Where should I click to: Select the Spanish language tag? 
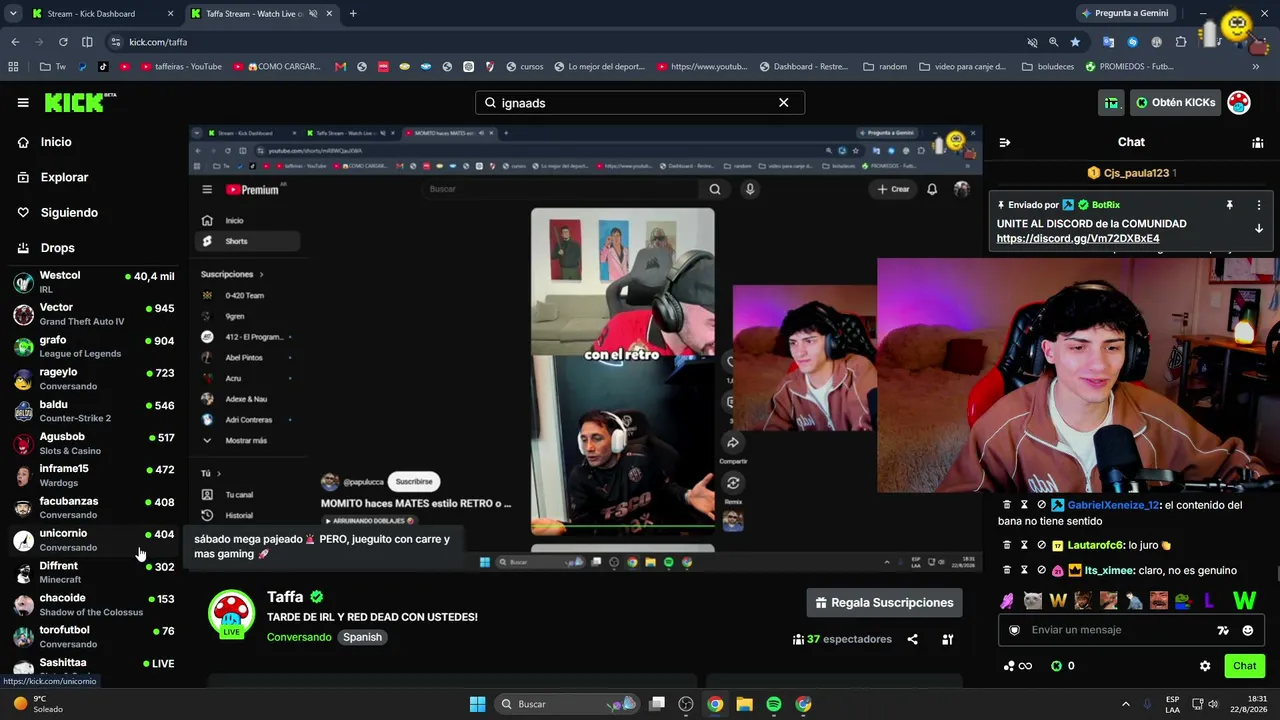[x=362, y=637]
